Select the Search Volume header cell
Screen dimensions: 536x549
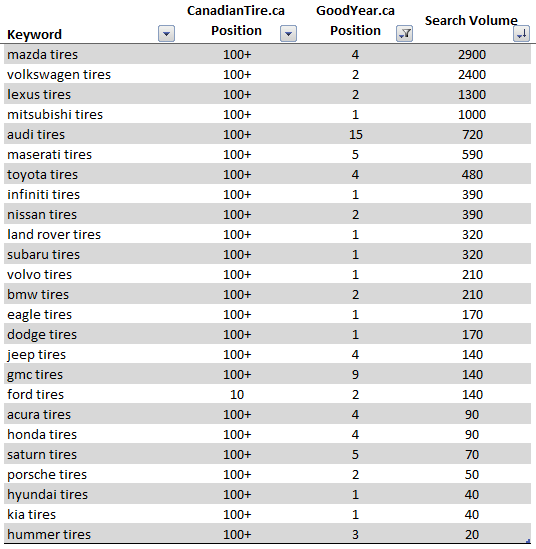471,21
